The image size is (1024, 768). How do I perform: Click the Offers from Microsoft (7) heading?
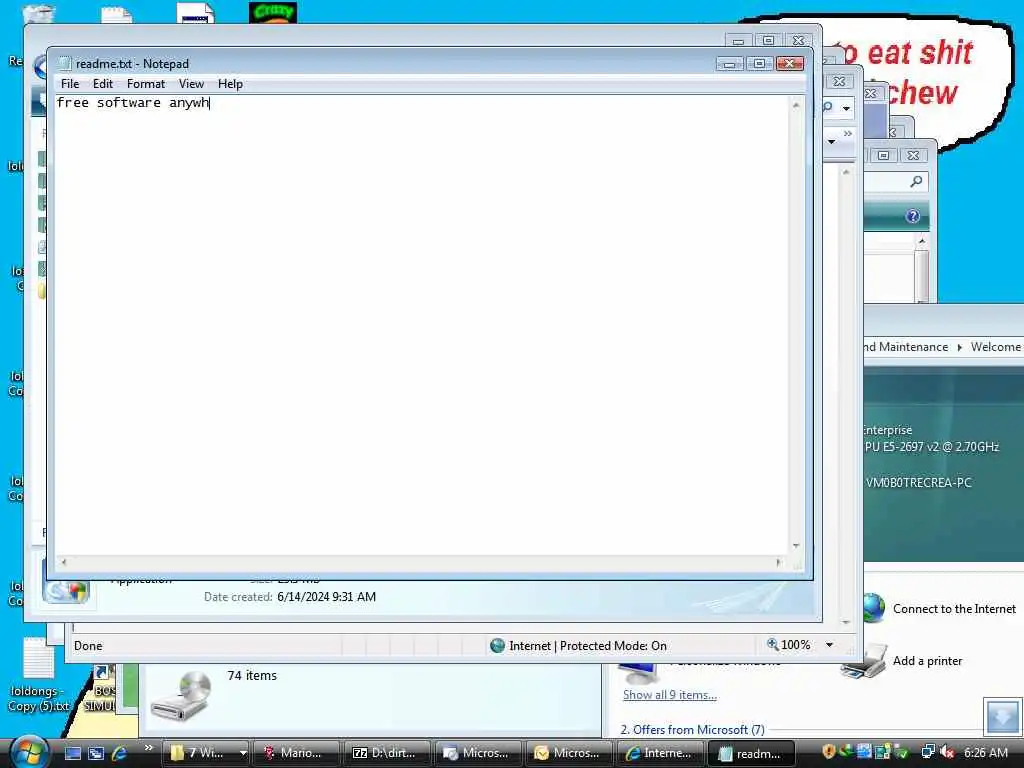pyautogui.click(x=692, y=729)
